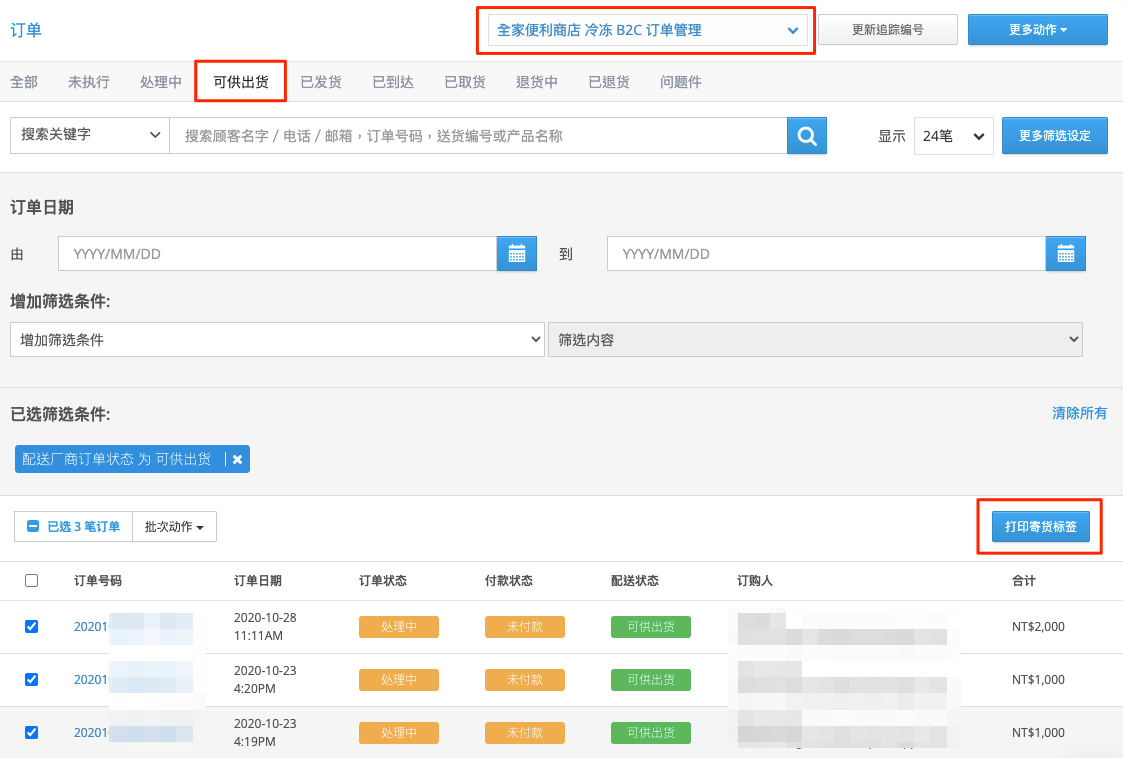This screenshot has height=758, width=1123.
Task: Click 未付款 badge in 2020-10-28 row
Action: [x=525, y=627]
